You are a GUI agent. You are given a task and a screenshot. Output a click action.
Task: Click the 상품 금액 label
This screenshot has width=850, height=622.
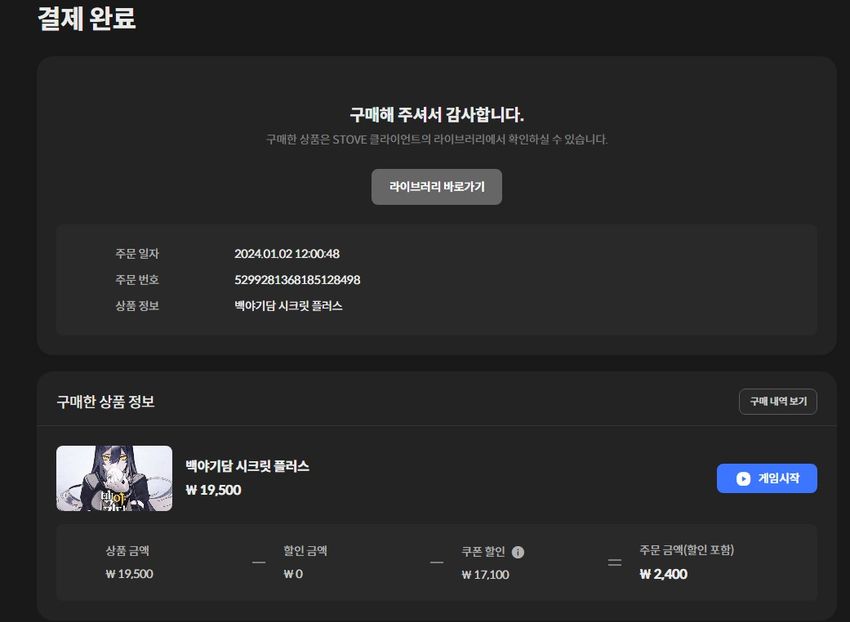pos(127,551)
